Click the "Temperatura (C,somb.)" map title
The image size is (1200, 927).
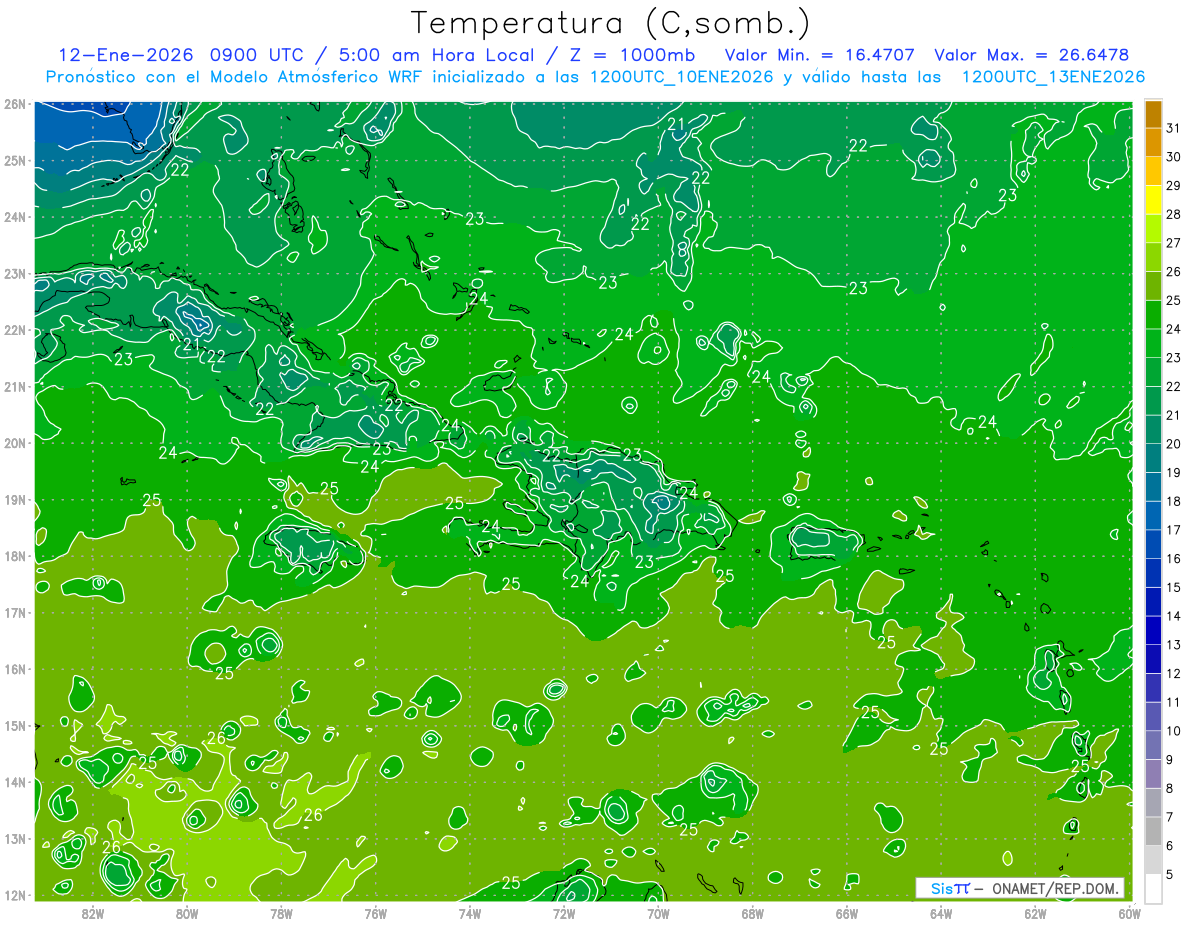pos(611,22)
